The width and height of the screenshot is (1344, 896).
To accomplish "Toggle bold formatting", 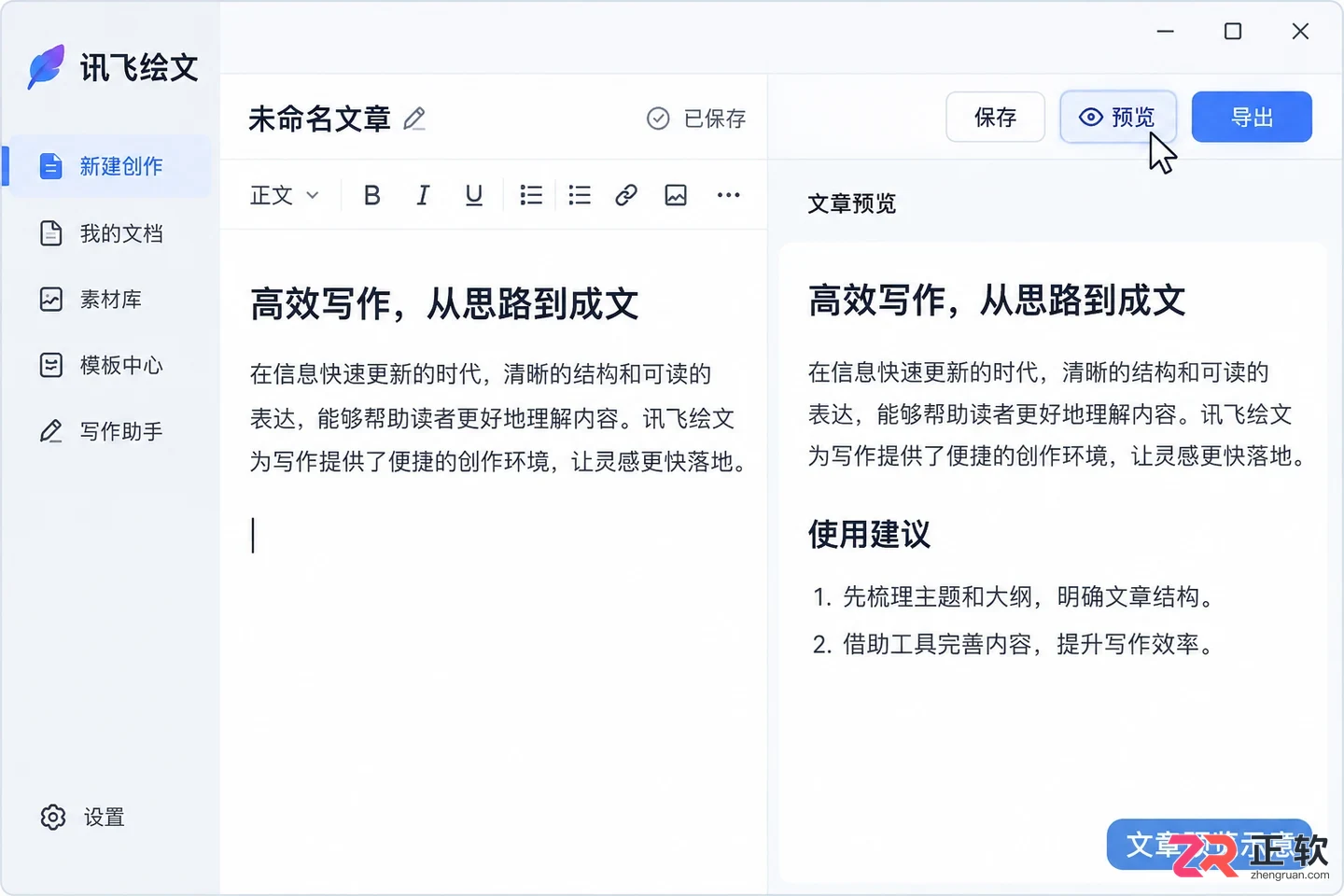I will [371, 195].
